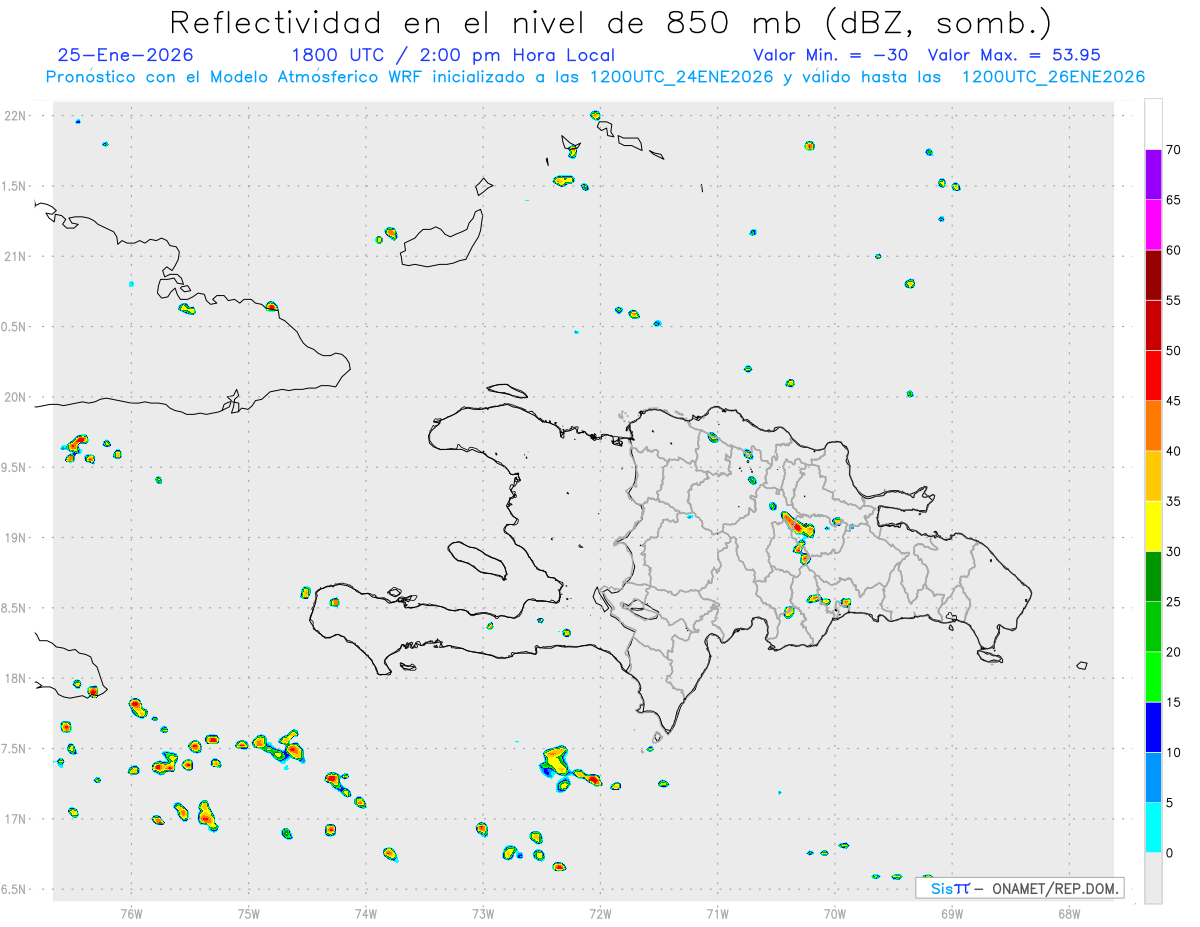Select the gold 35-40 dBZ color band
This screenshot has height=927, width=1200.
pos(1153,476)
